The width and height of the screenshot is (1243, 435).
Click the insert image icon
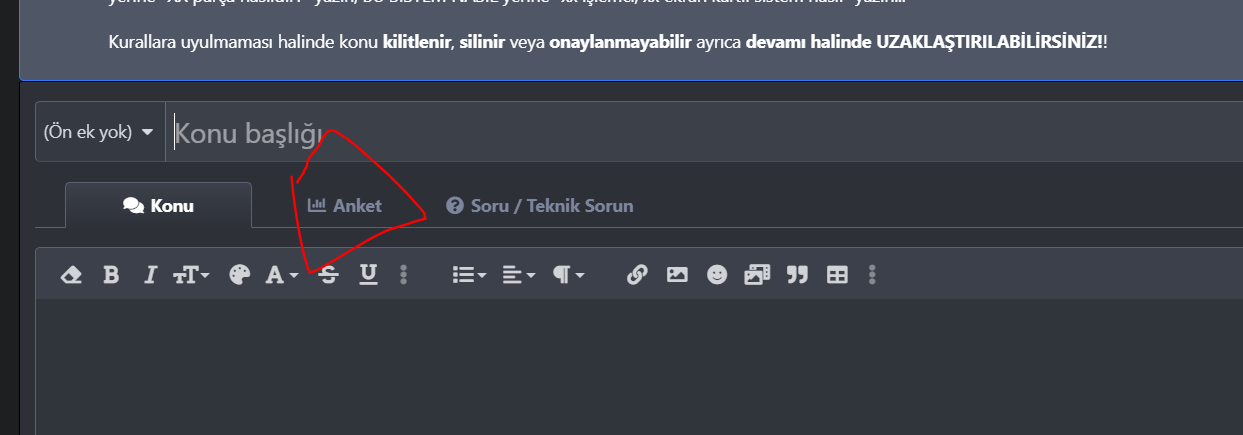point(677,275)
